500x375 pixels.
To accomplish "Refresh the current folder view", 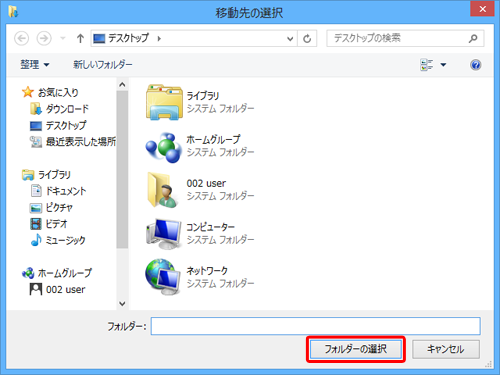I will tap(307, 39).
